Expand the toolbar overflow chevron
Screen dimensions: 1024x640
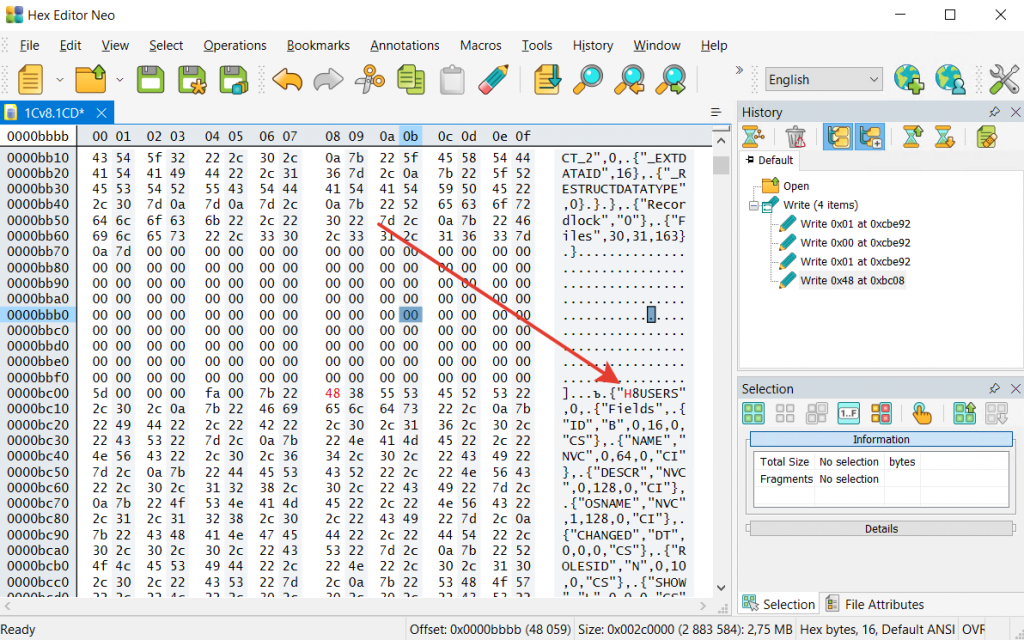[739, 70]
